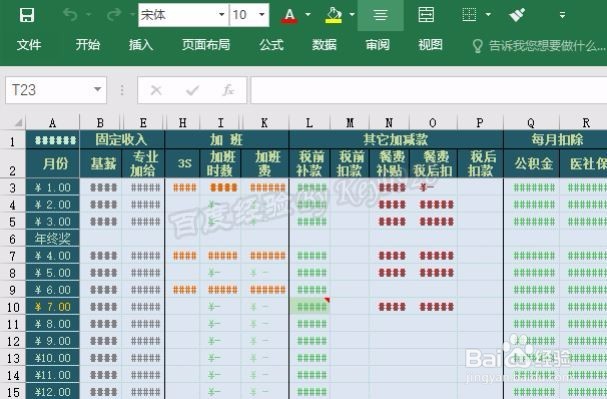The image size is (607, 399).
Task: Click the 加班费 header cell
Action: (x=265, y=163)
